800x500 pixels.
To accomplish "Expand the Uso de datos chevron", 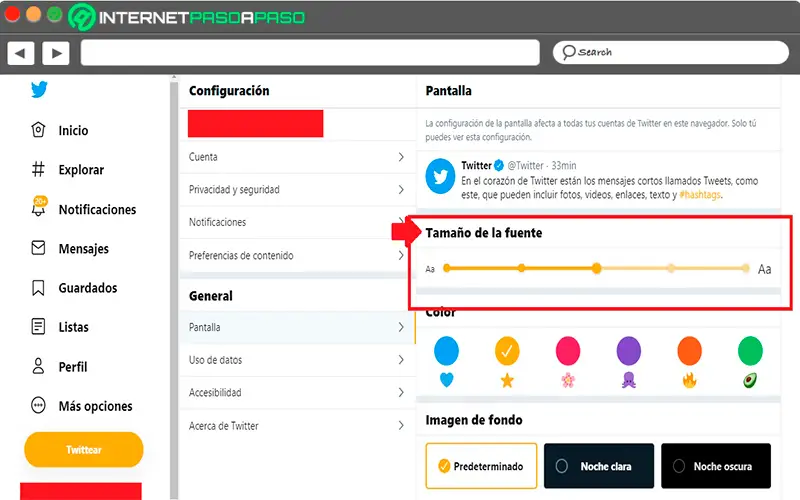I will 401,360.
